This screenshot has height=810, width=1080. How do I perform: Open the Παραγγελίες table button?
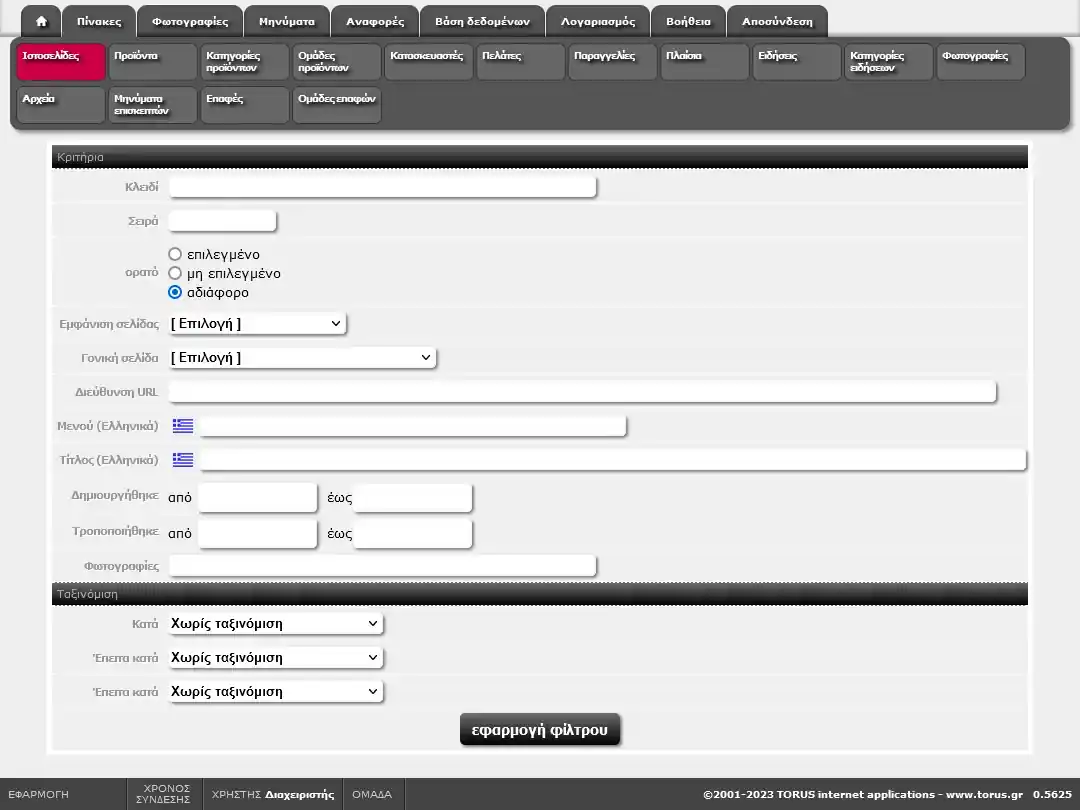click(x=612, y=62)
